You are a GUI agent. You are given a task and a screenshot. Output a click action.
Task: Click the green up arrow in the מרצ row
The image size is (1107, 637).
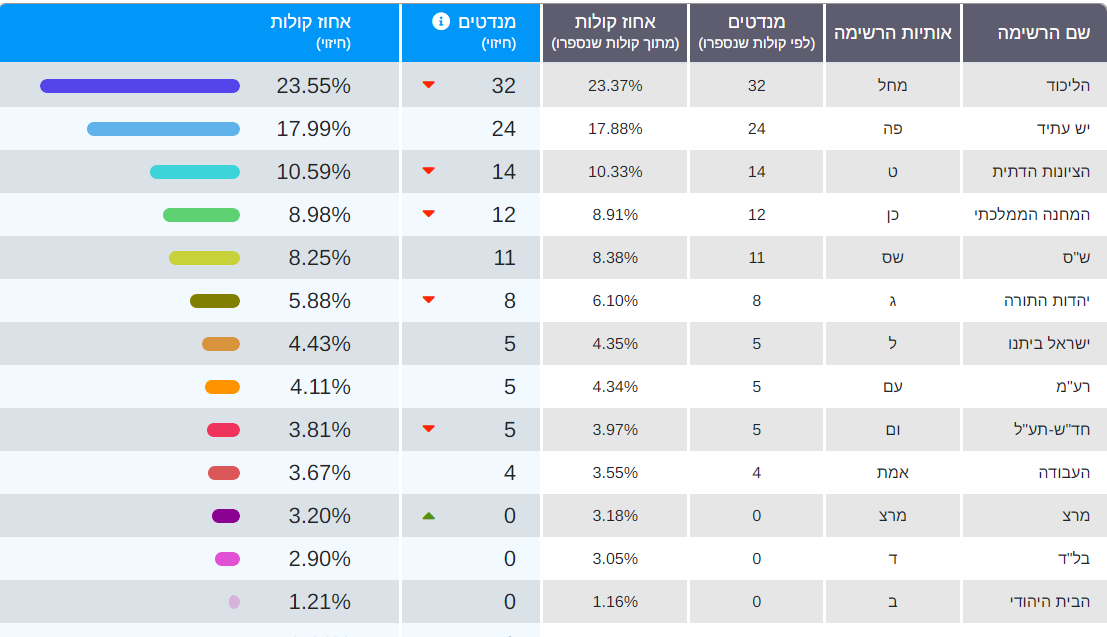click(428, 516)
